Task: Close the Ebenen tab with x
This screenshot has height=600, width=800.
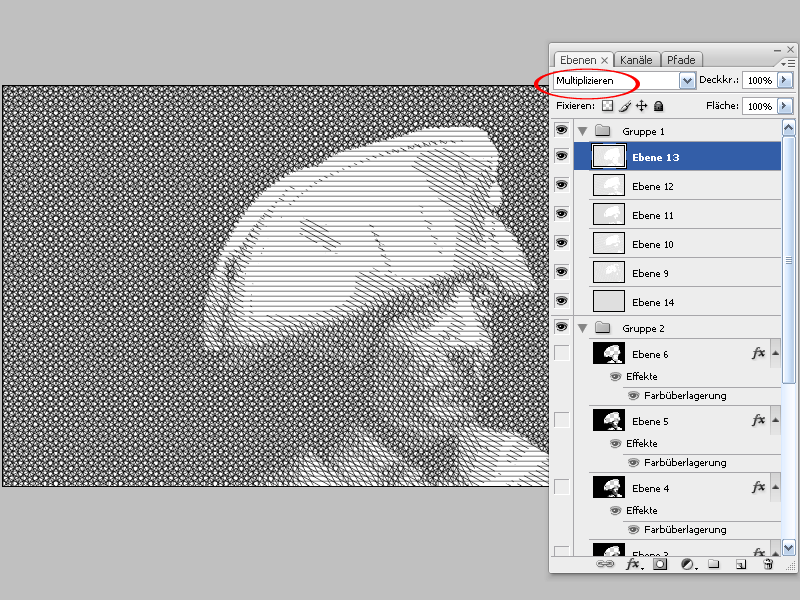Action: pos(605,60)
